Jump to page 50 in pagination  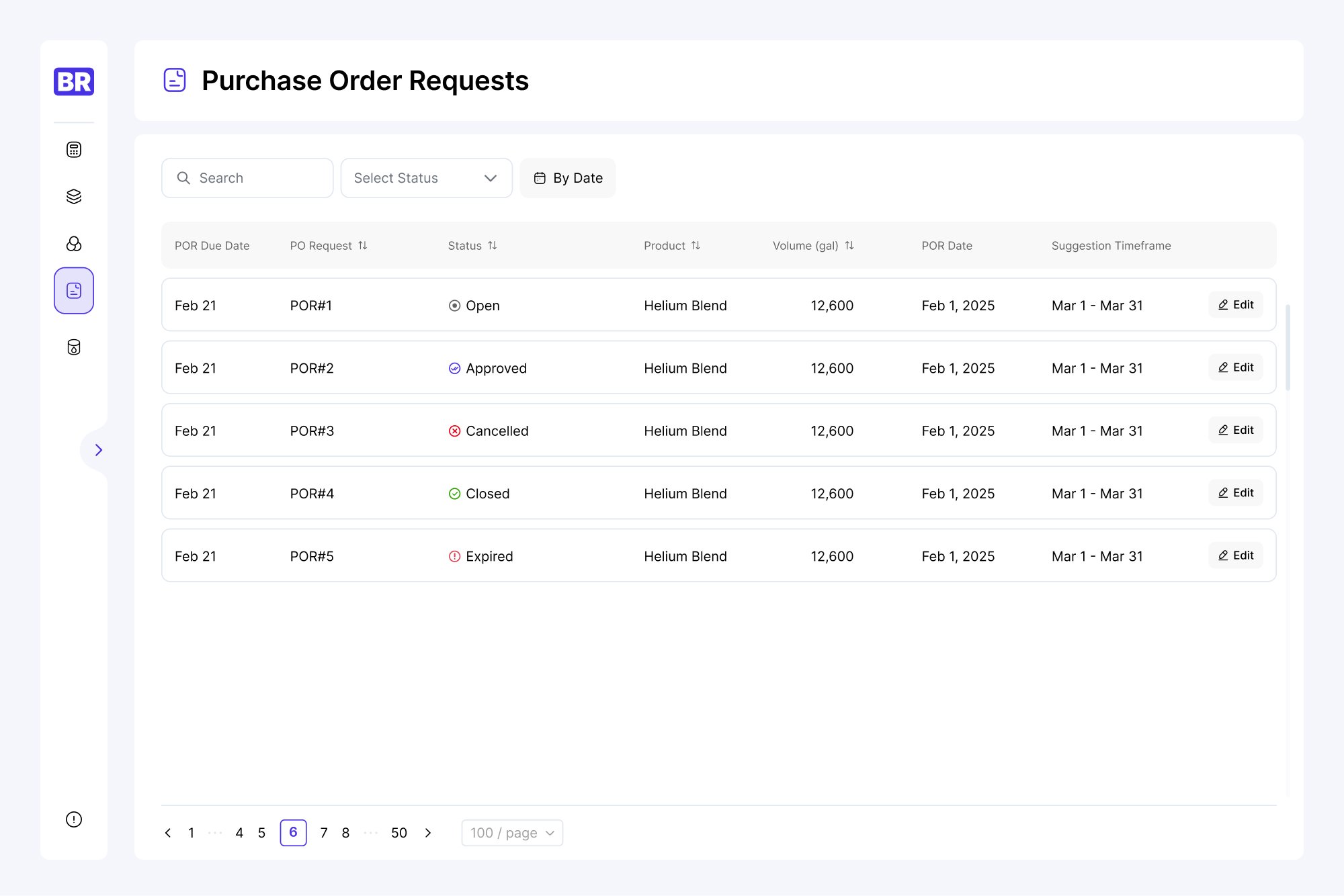[398, 833]
